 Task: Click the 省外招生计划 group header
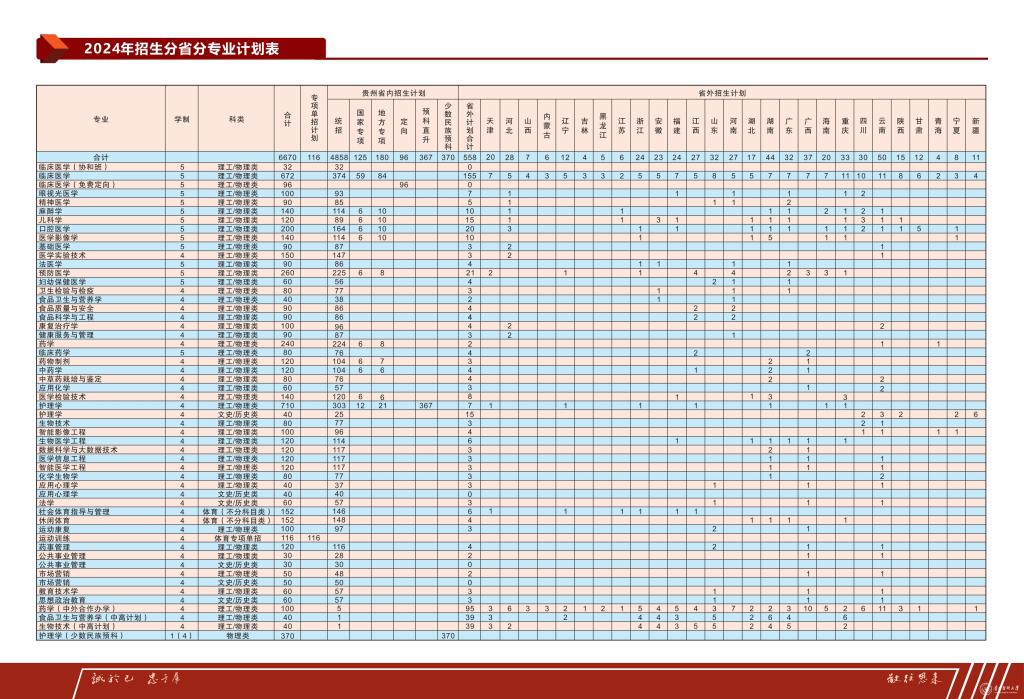(722, 93)
